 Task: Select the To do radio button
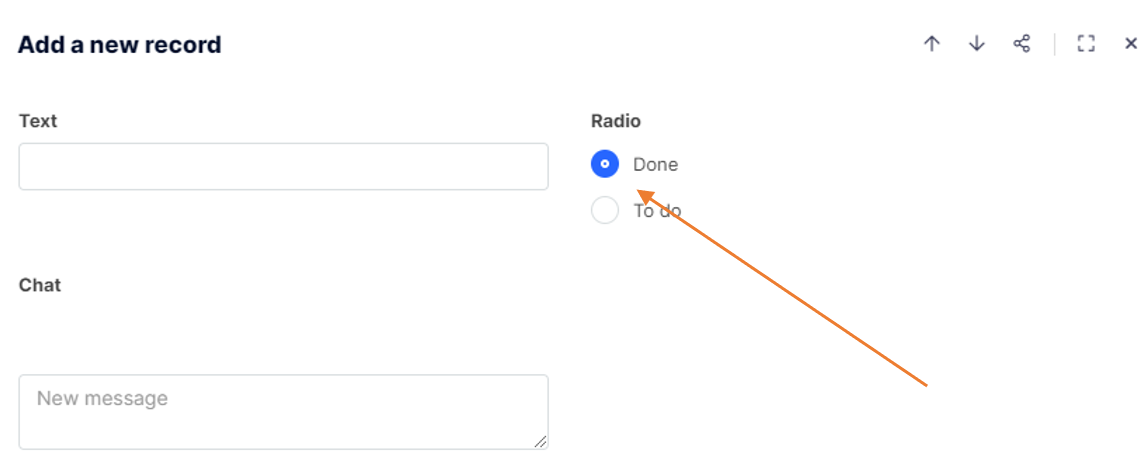click(605, 211)
